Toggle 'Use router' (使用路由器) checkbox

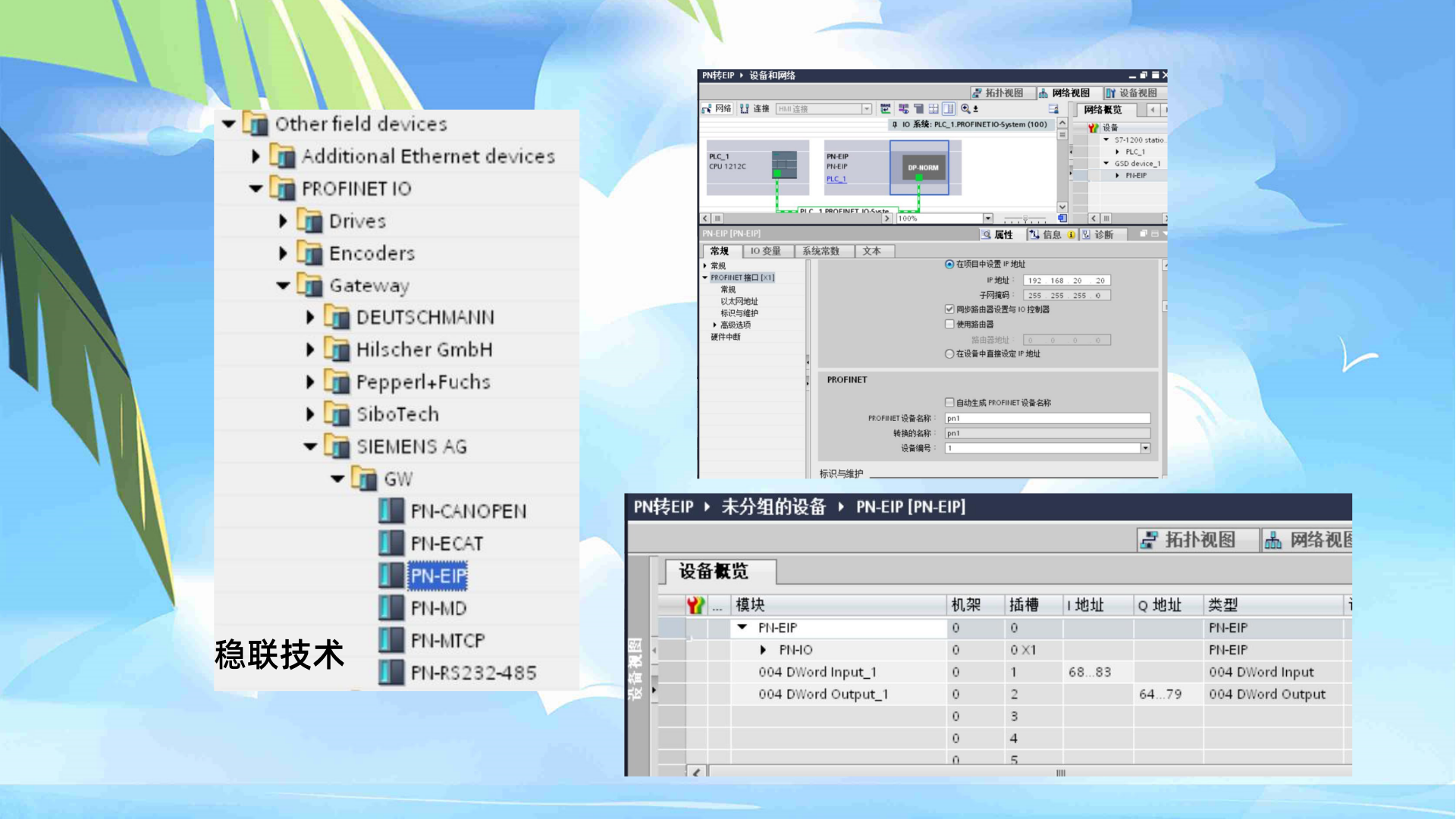949,324
